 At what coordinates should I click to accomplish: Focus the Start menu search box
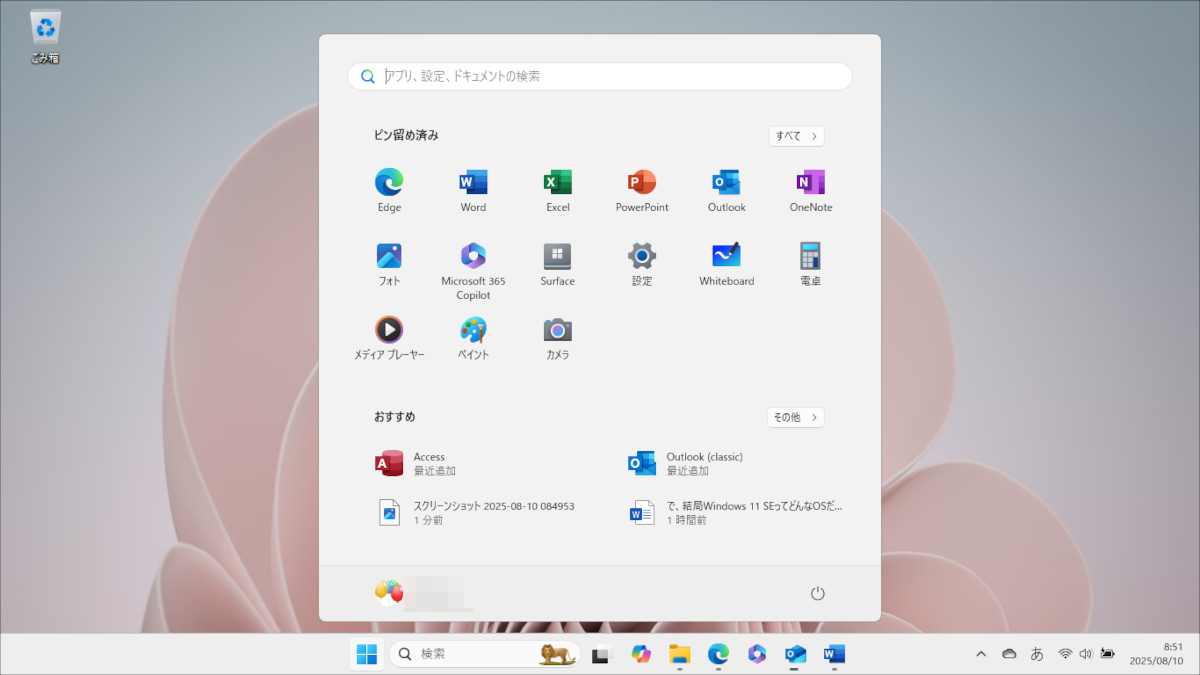tap(600, 76)
